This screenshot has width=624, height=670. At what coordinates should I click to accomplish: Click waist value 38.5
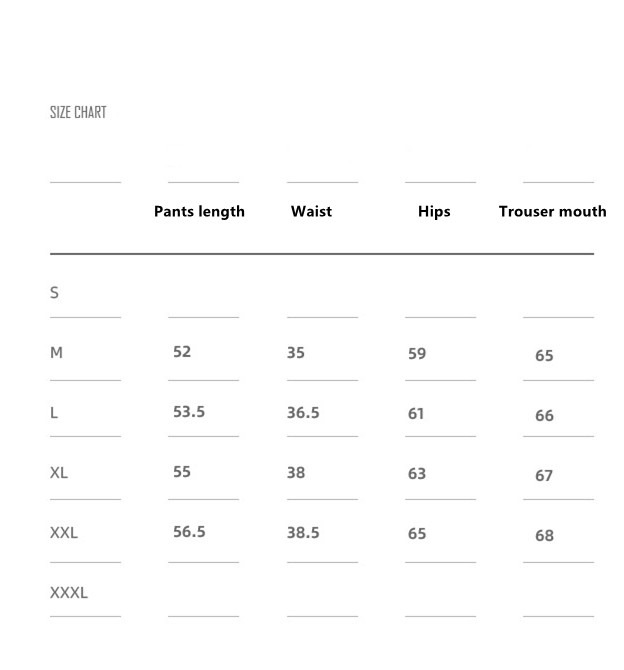click(303, 533)
